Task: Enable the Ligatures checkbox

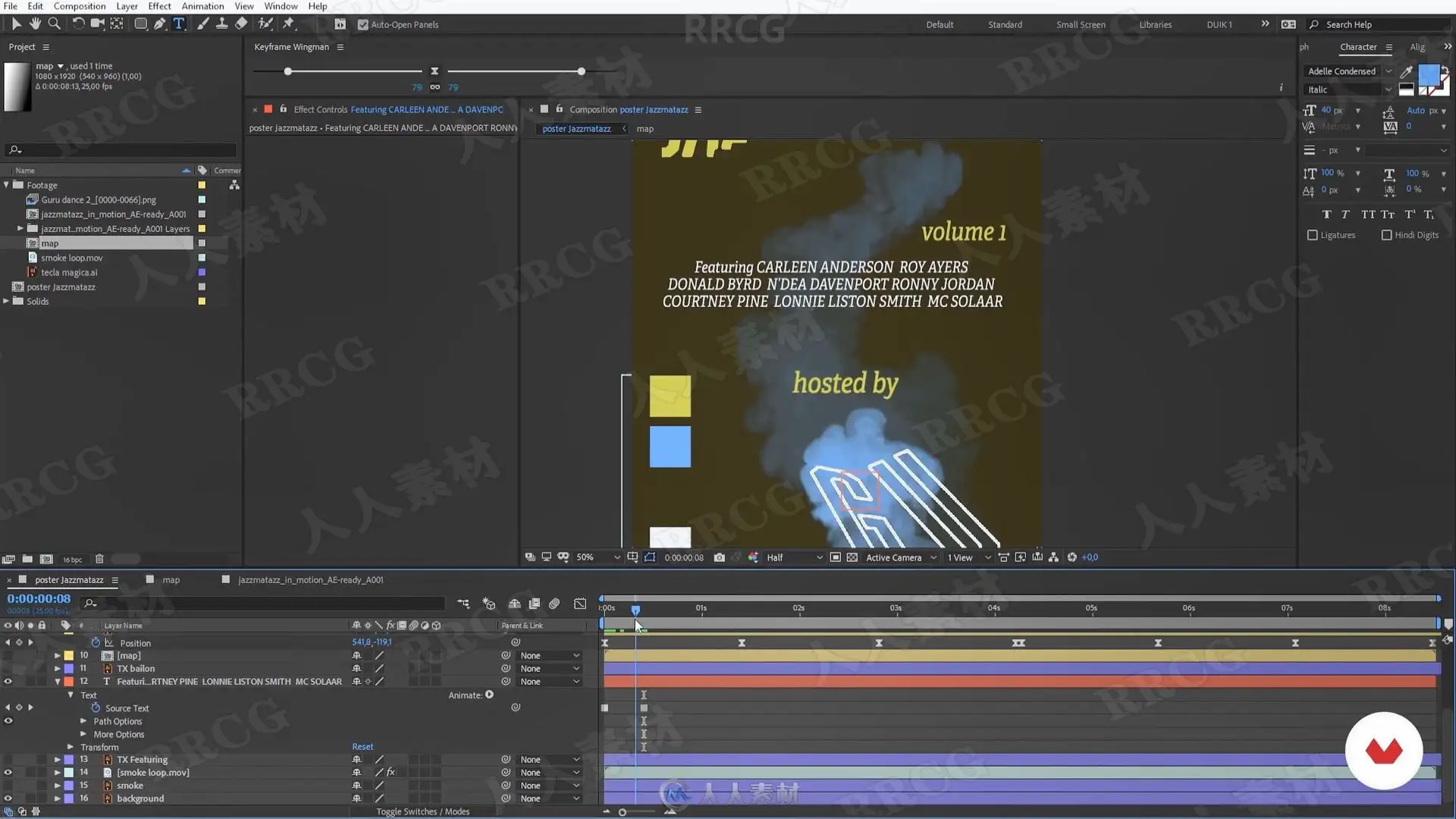Action: 1313,235
